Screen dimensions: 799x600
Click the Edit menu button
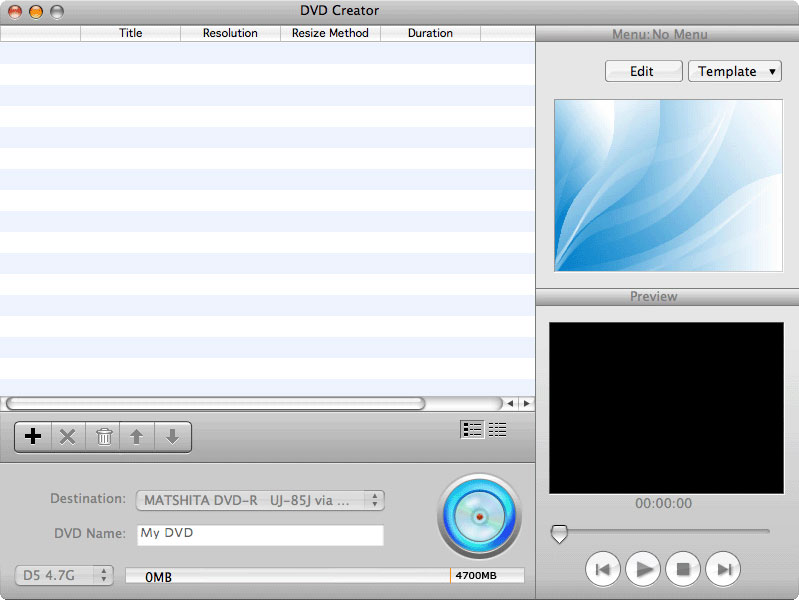(x=643, y=71)
